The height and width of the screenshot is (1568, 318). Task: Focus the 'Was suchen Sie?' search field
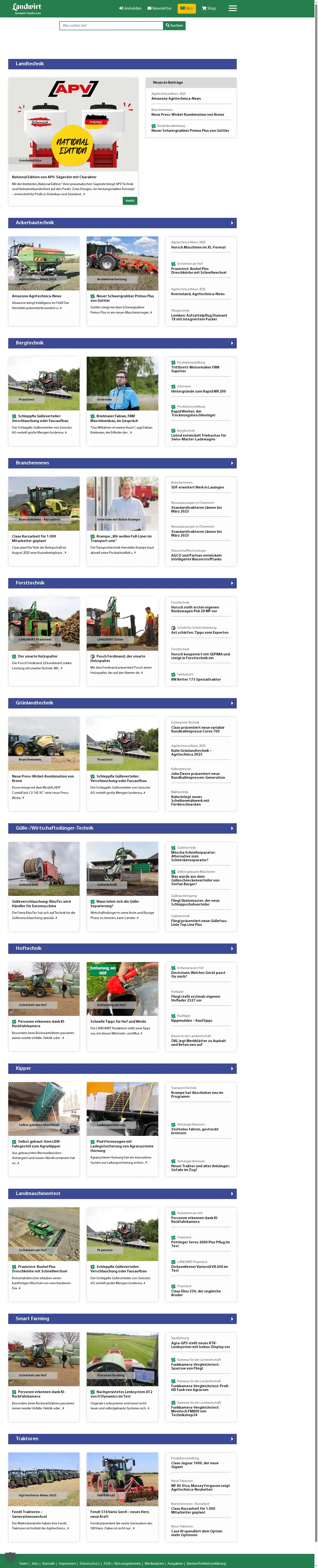pyautogui.click(x=111, y=25)
